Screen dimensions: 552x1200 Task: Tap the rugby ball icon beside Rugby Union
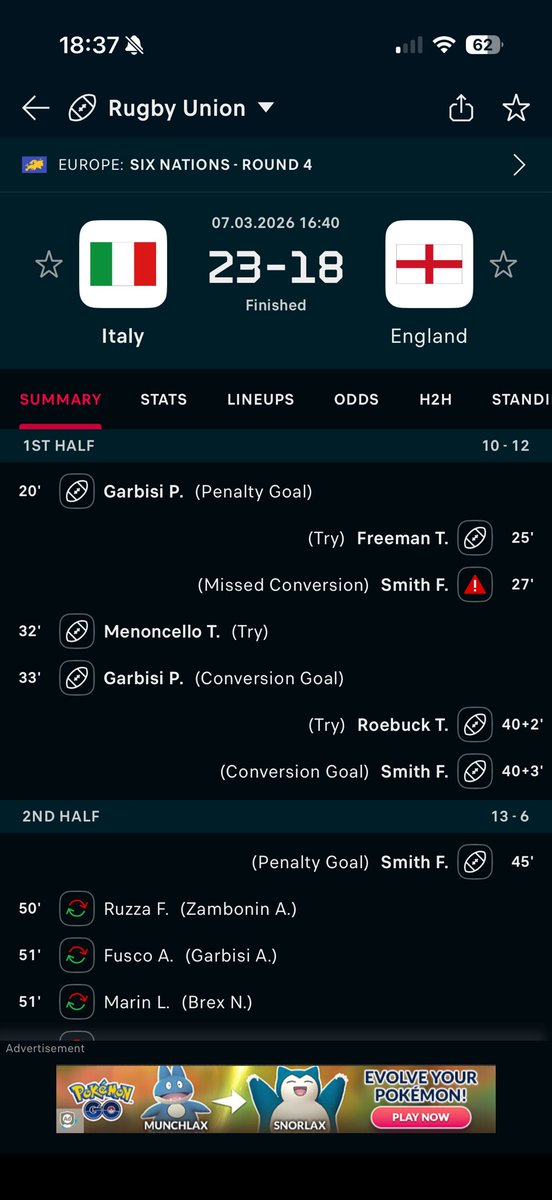(x=82, y=108)
